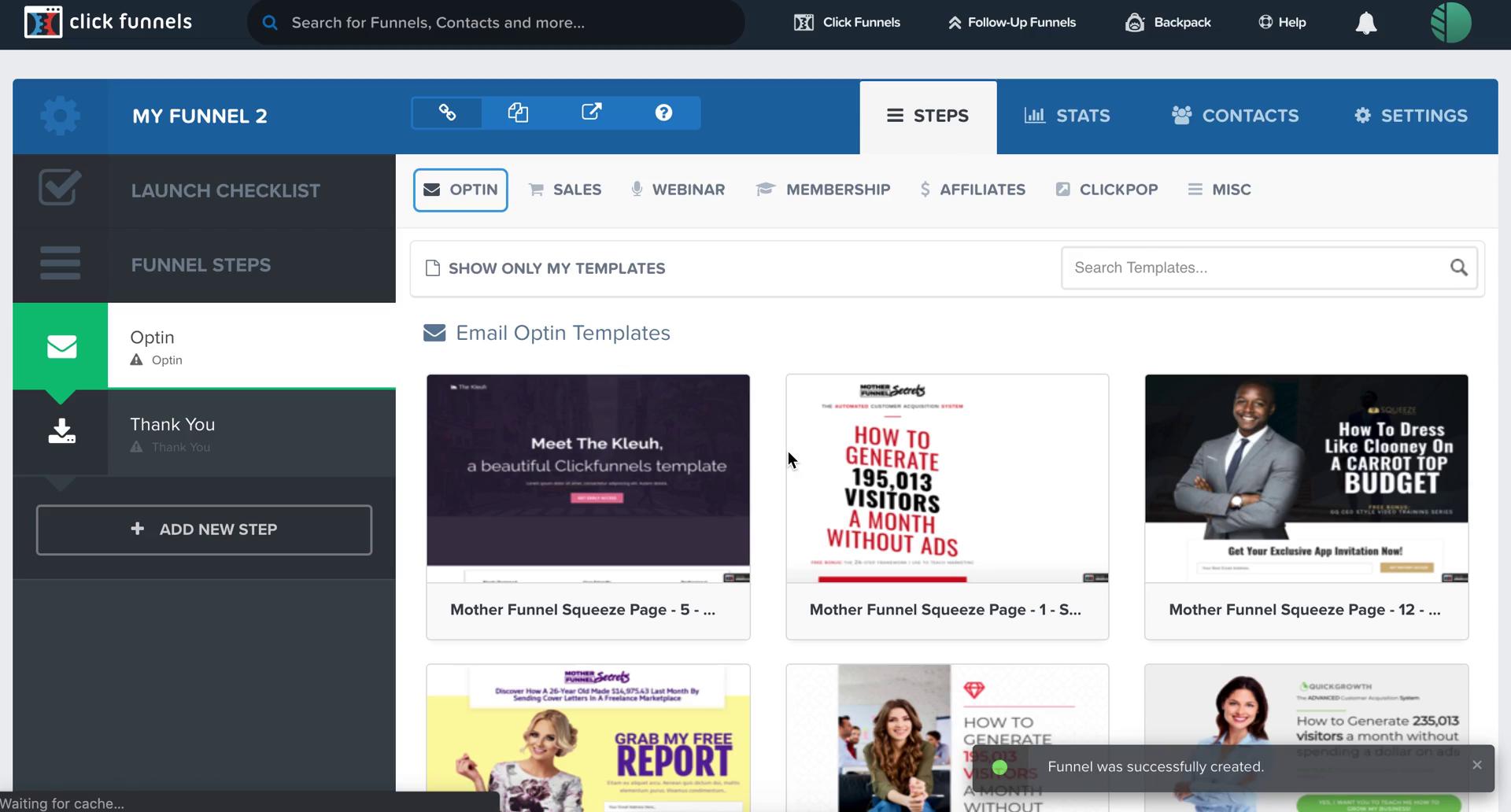Click Mother Funnel Squeeze Page - 5 title

tap(582, 610)
